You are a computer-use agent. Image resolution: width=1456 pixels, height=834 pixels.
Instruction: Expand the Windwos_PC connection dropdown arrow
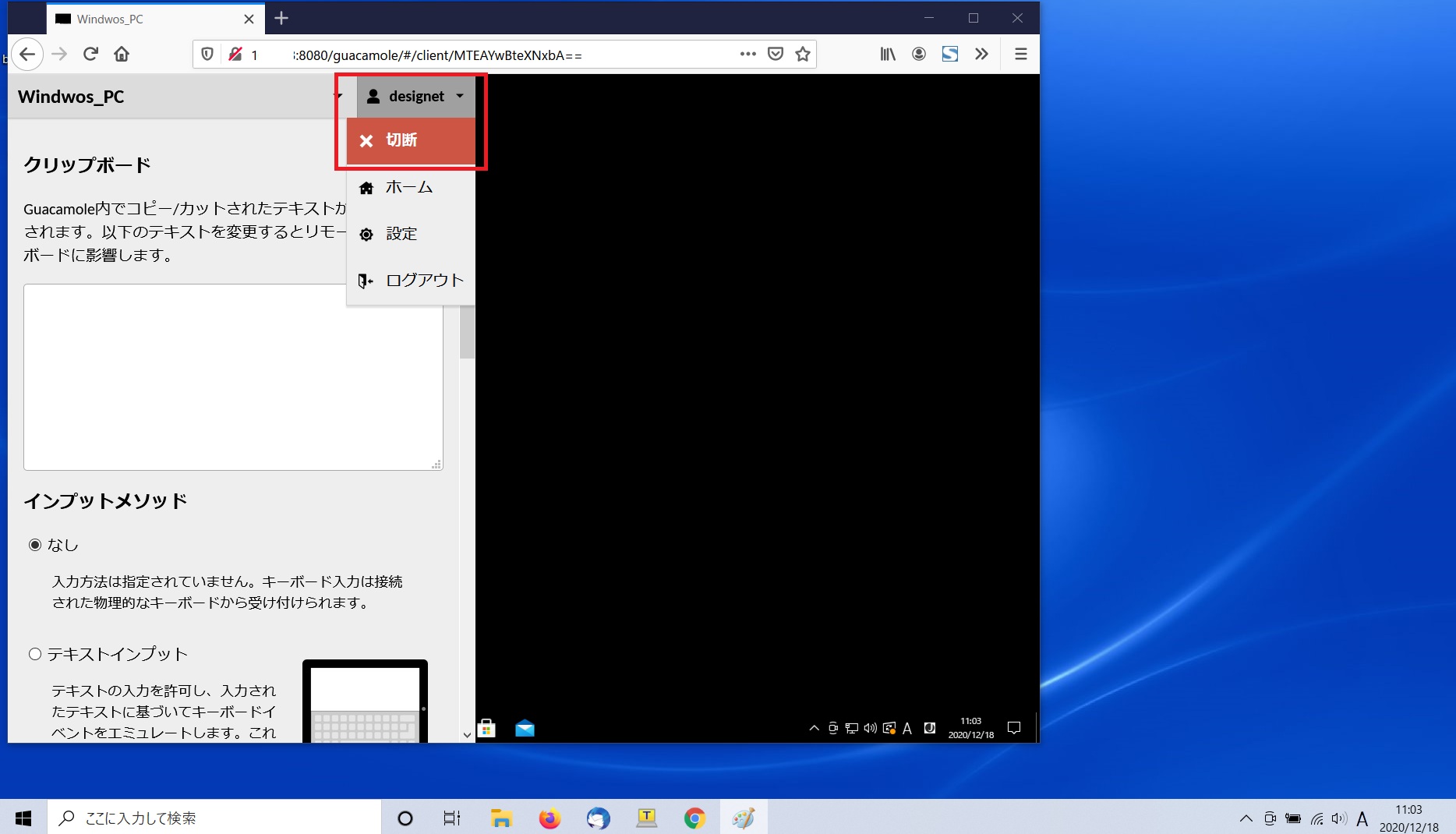tap(338, 96)
